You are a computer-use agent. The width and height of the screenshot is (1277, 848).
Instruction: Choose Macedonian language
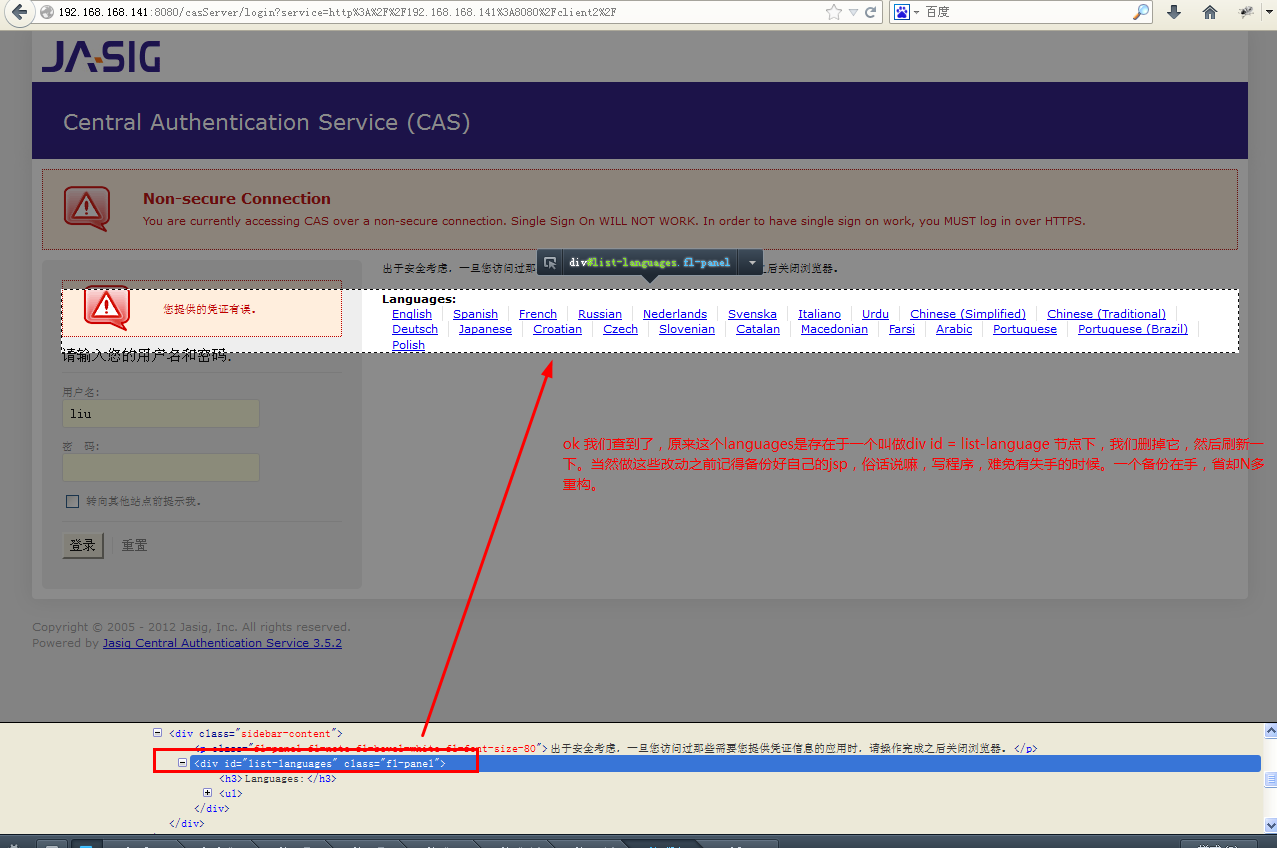[834, 329]
